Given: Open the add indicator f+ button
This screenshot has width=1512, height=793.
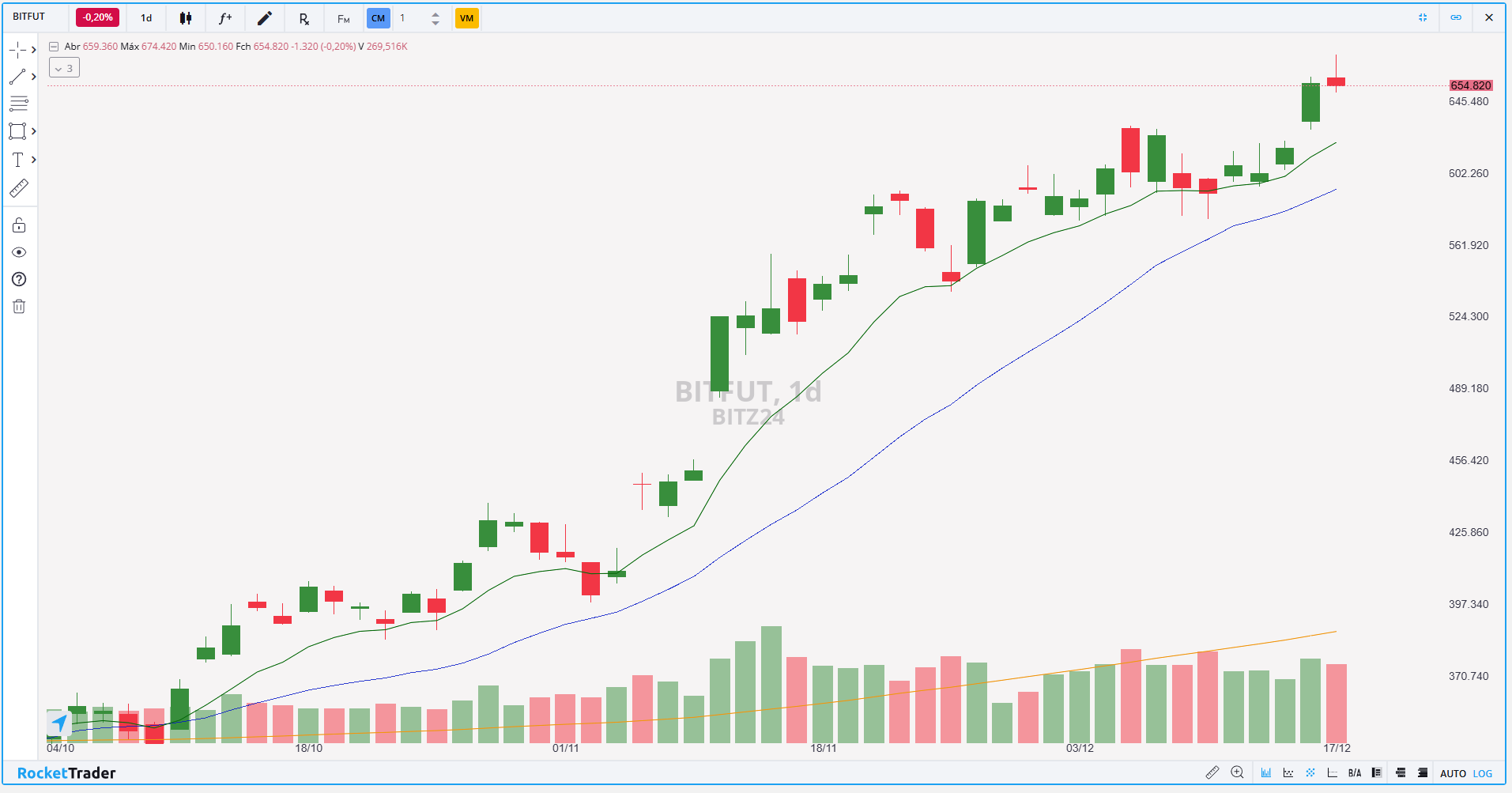Looking at the screenshot, I should tap(225, 18).
